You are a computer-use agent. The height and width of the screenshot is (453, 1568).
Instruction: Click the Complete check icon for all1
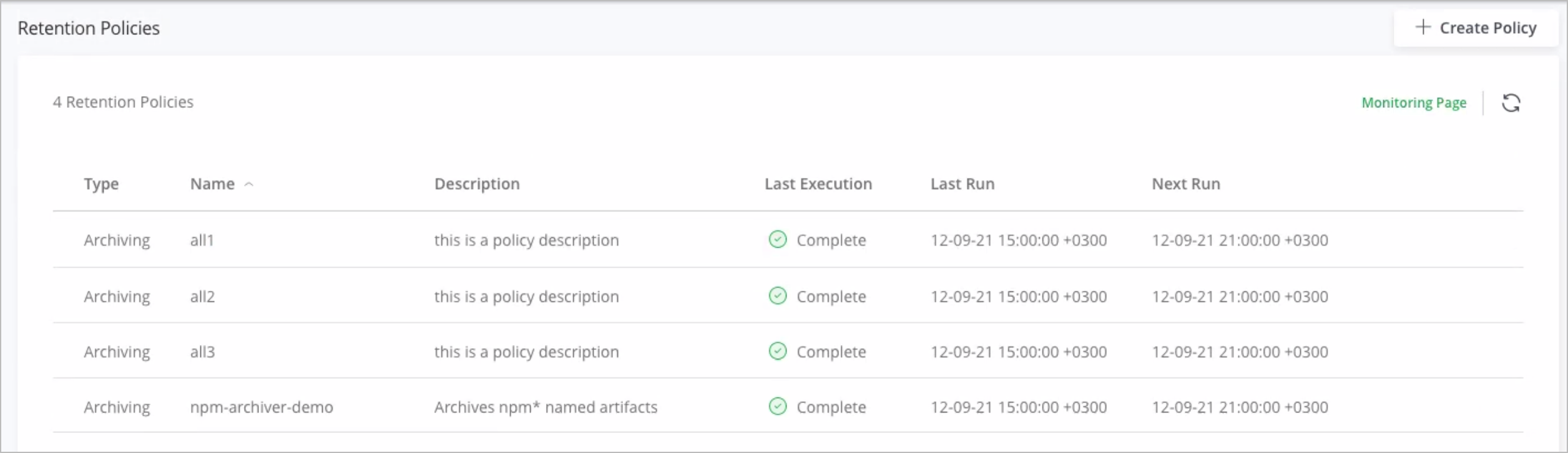click(777, 240)
